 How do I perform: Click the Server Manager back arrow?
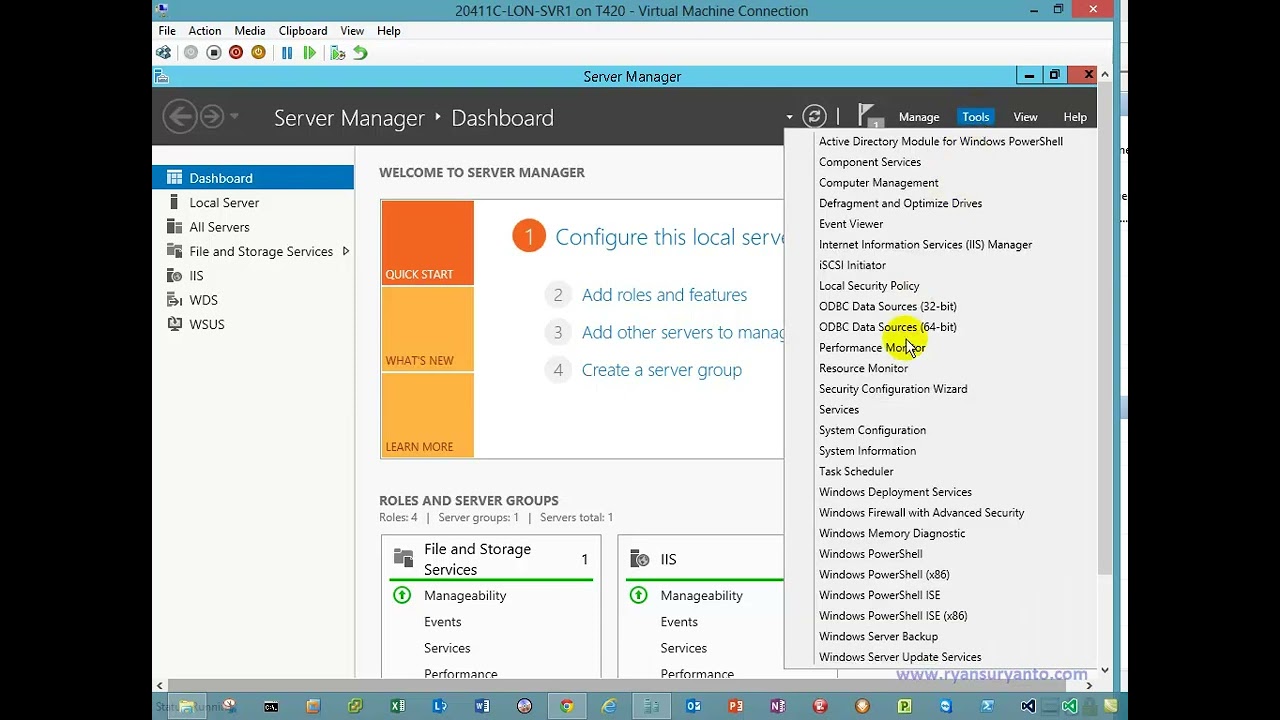click(x=180, y=117)
